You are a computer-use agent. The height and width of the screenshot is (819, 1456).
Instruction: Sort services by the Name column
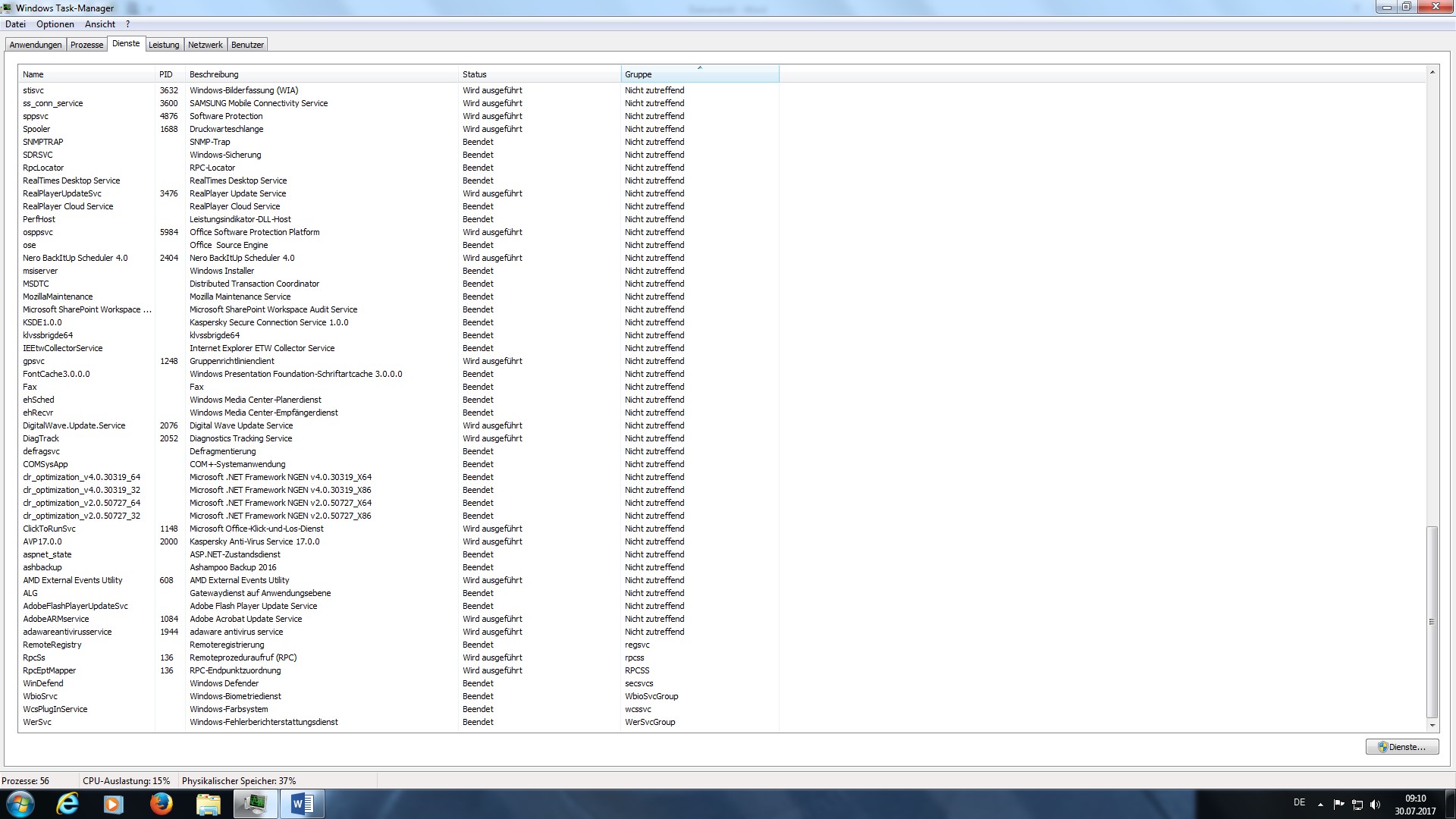coord(86,74)
